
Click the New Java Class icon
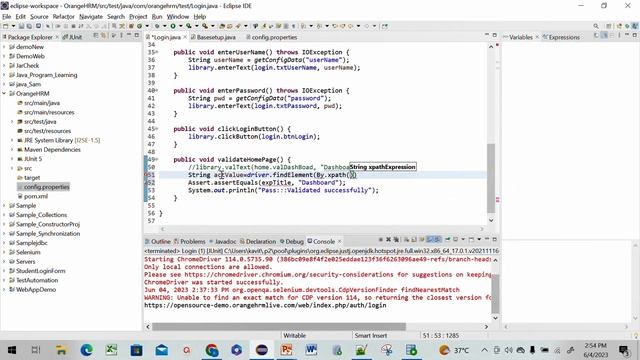pyautogui.click(x=139, y=26)
